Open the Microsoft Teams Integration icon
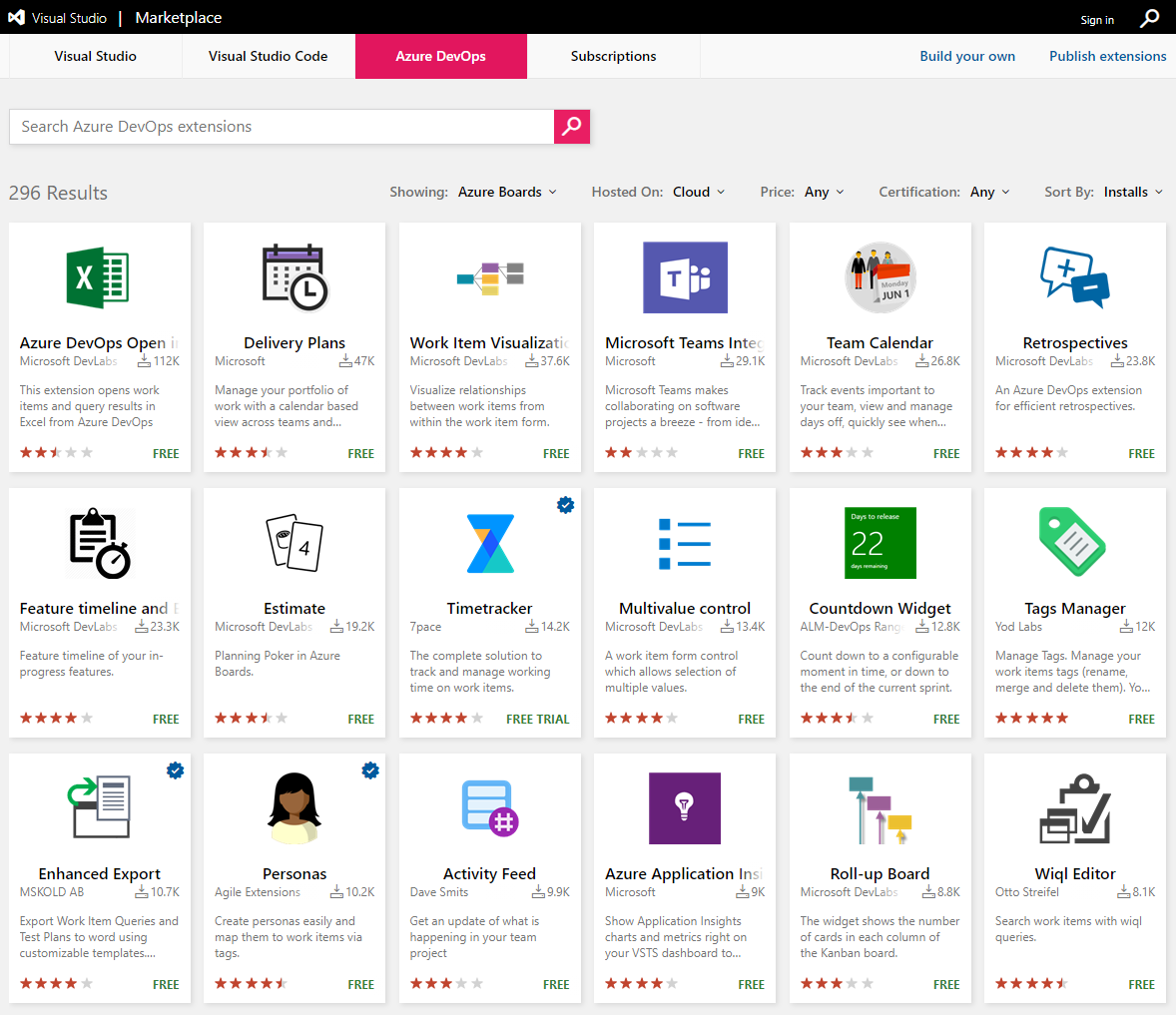The image size is (1176, 1015). 685,277
